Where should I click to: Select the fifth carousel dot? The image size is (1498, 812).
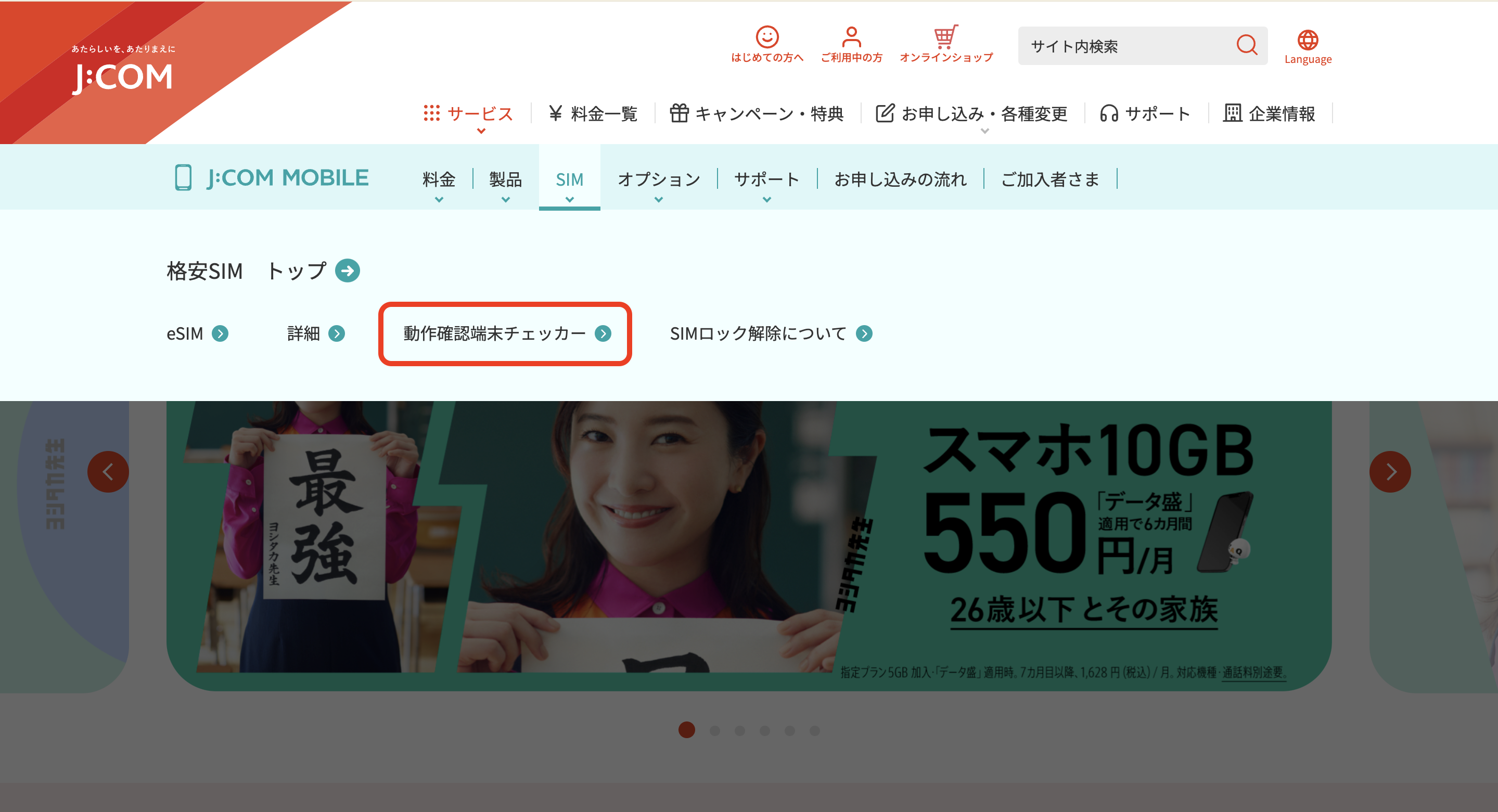tap(790, 731)
